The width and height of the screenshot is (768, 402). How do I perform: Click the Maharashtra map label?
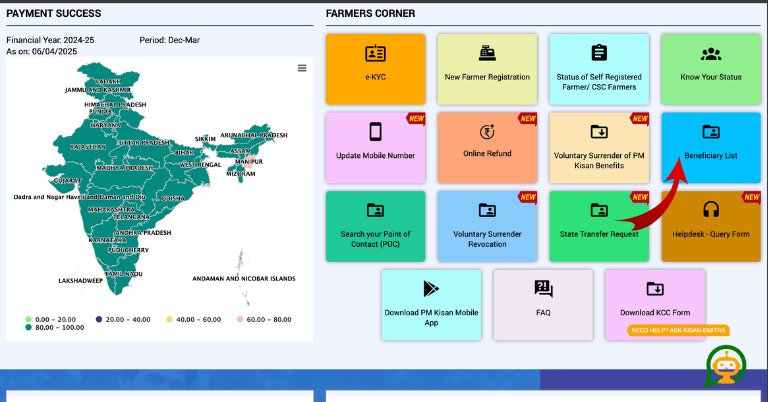point(112,210)
